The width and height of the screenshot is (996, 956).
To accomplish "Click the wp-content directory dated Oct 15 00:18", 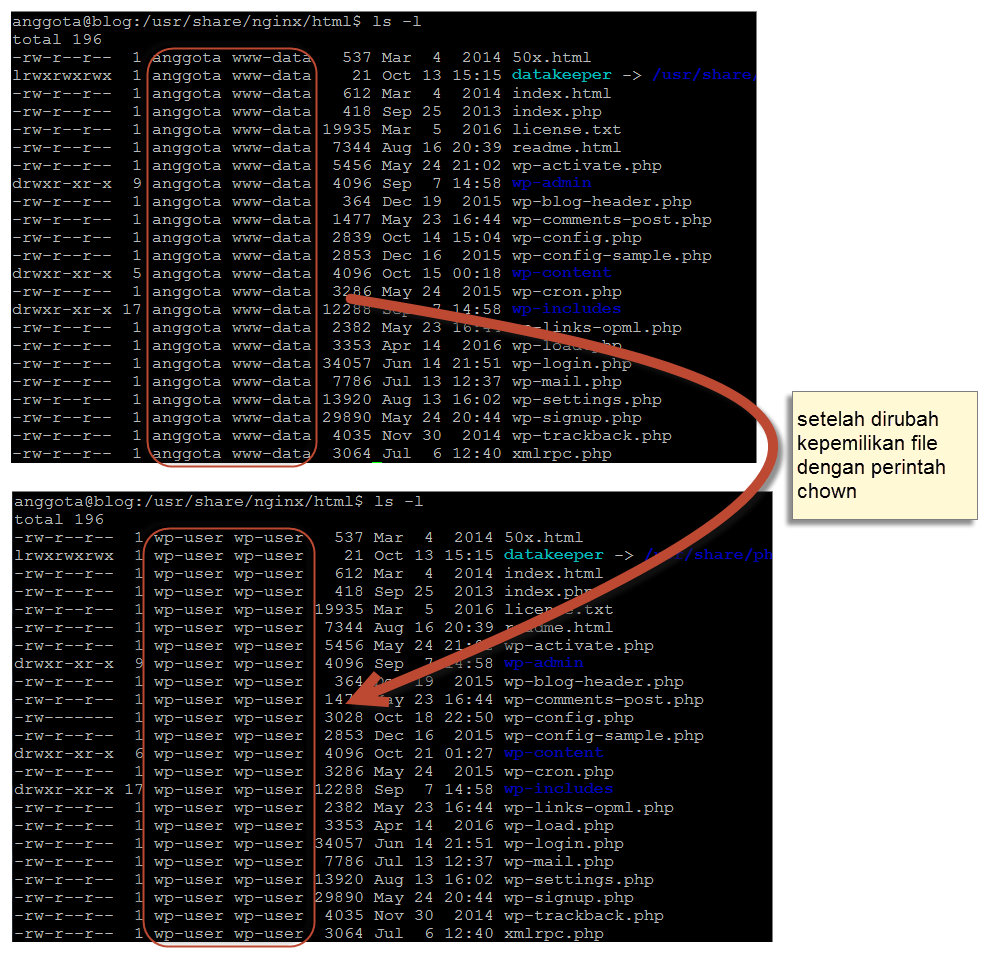I will 561,273.
